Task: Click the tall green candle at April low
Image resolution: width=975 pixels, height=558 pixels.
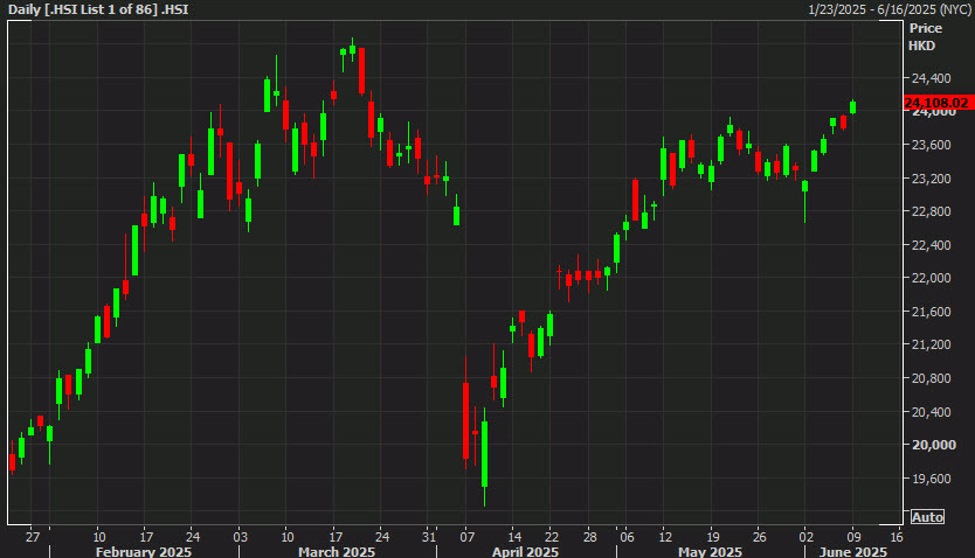Action: coord(484,453)
